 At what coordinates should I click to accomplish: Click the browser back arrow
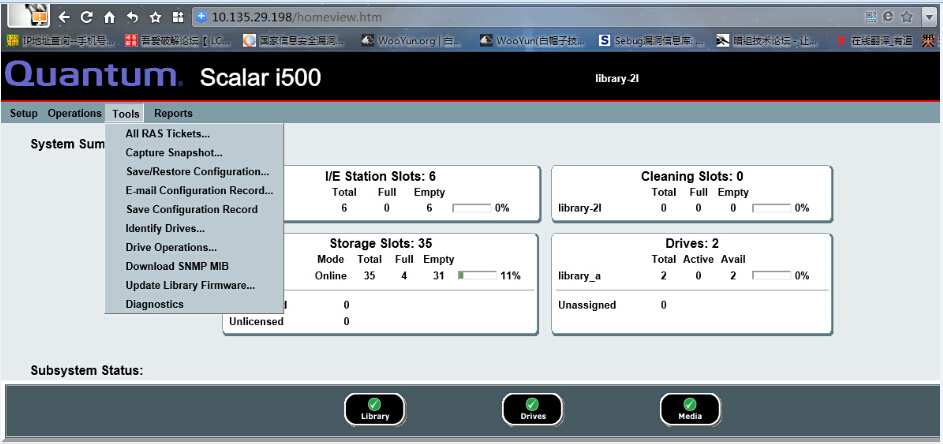(64, 17)
